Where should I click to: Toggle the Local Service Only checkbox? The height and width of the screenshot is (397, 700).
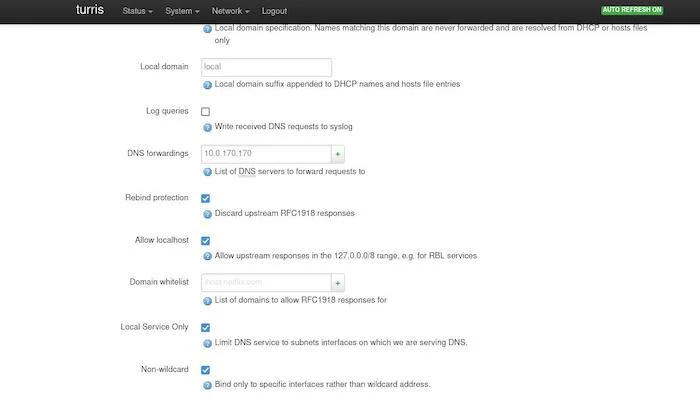coord(205,327)
